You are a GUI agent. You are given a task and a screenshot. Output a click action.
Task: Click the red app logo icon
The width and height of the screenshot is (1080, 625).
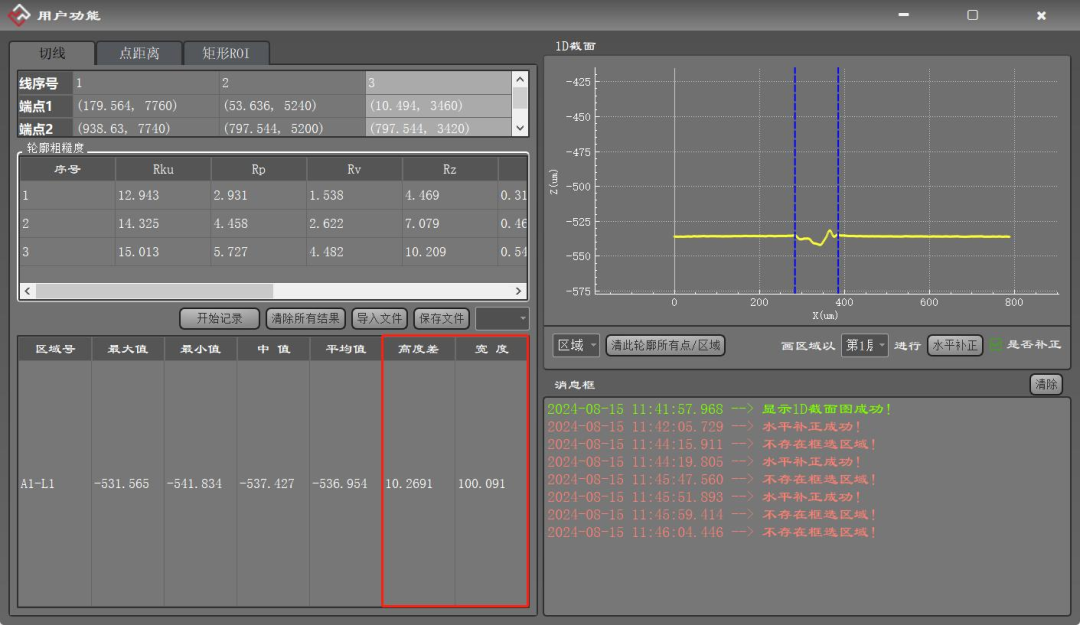18,15
